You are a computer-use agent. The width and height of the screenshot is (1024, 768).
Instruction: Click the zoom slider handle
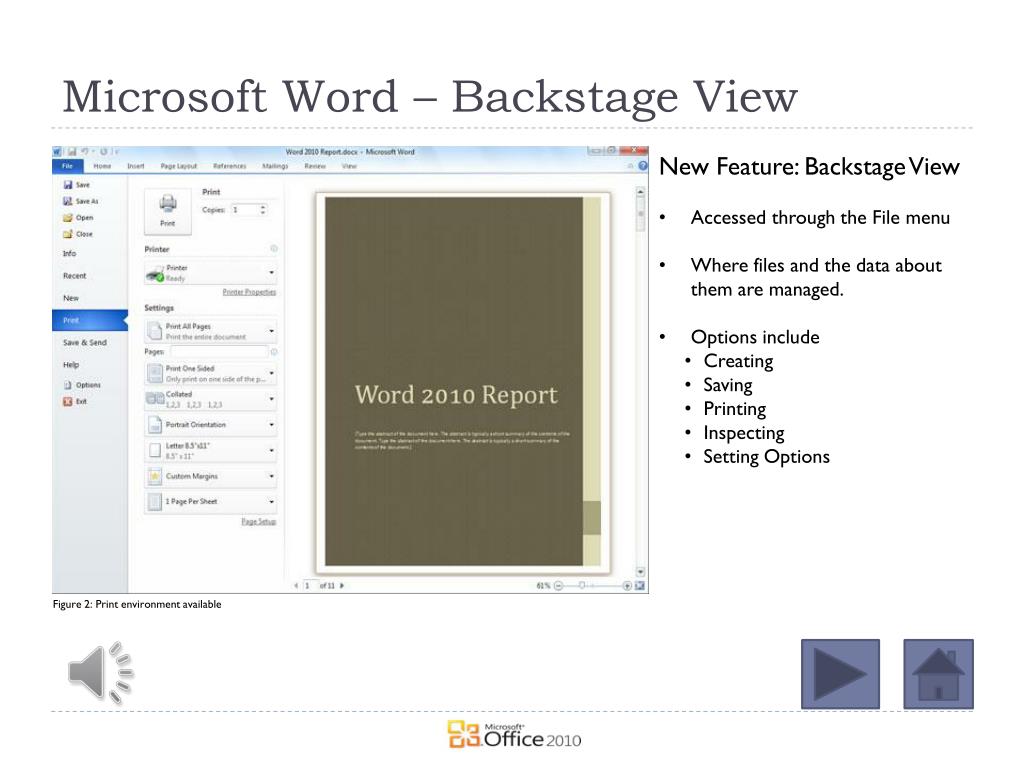tap(582, 586)
